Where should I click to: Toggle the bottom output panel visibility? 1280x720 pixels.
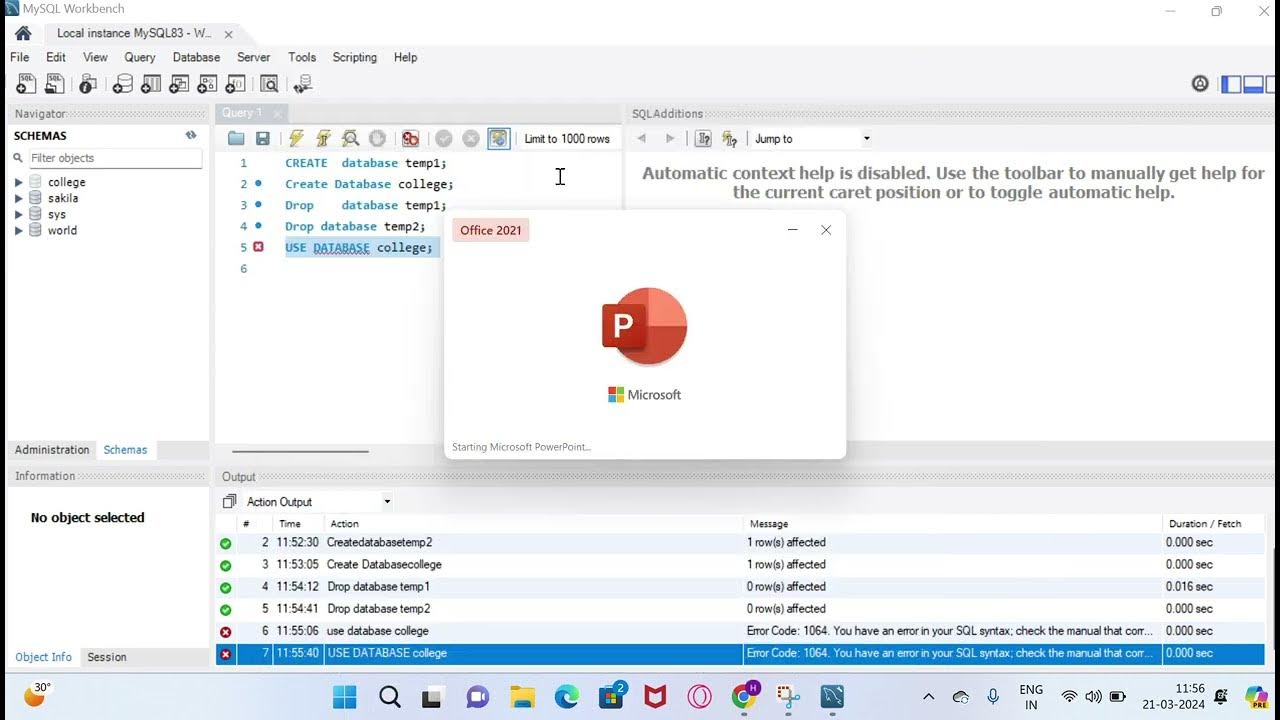click(x=1252, y=84)
